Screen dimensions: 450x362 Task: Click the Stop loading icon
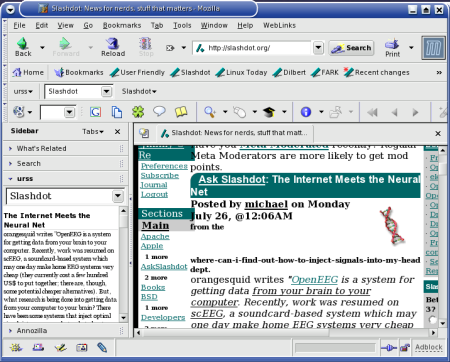pos(146,44)
